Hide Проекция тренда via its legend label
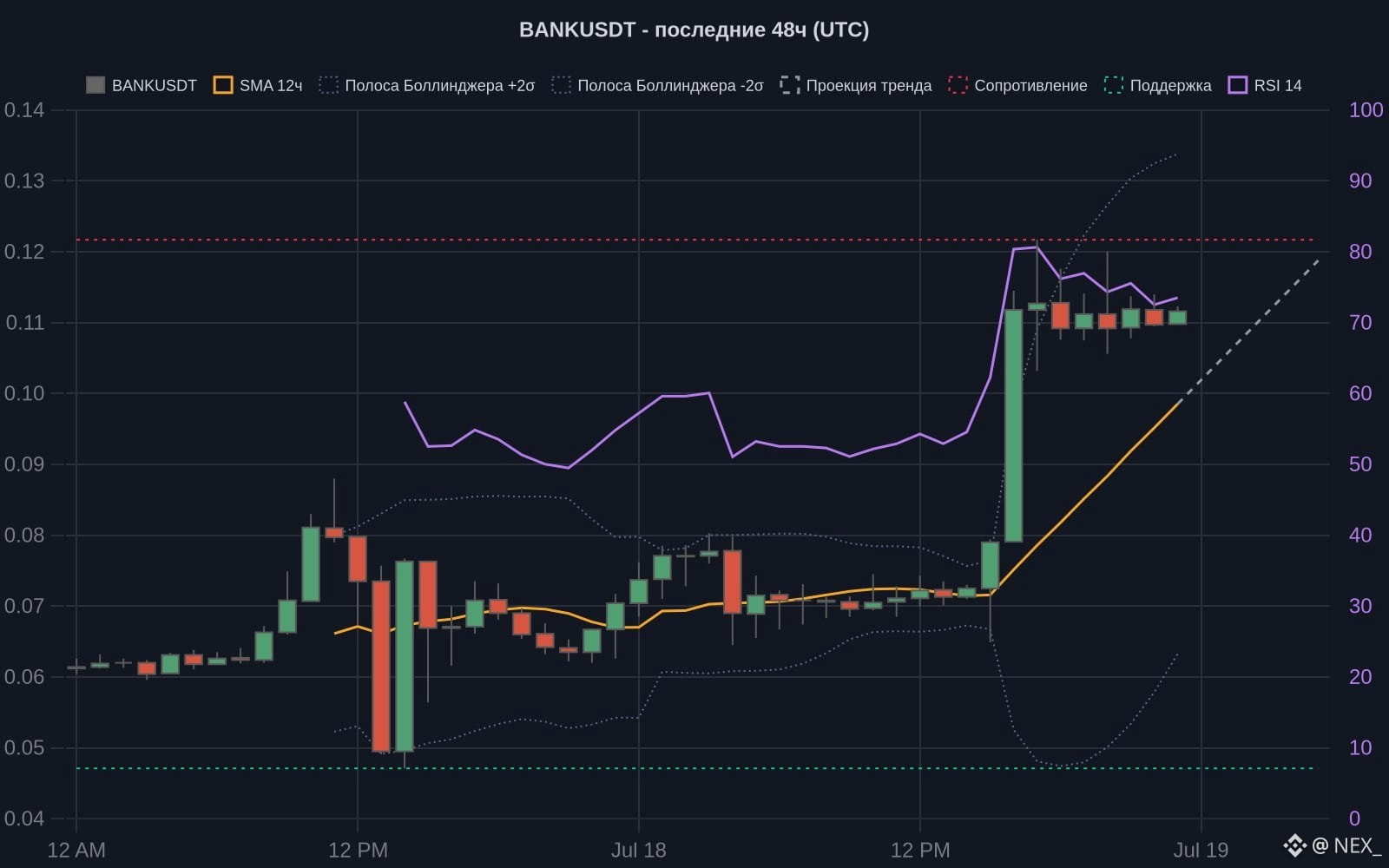The width and height of the screenshot is (1389, 868). (869, 86)
